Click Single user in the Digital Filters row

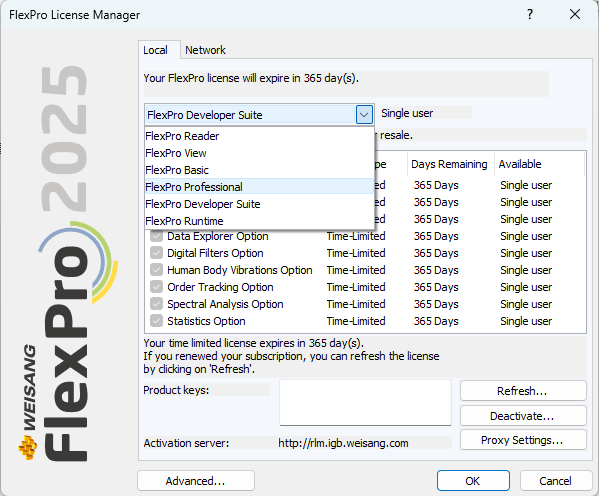(526, 253)
